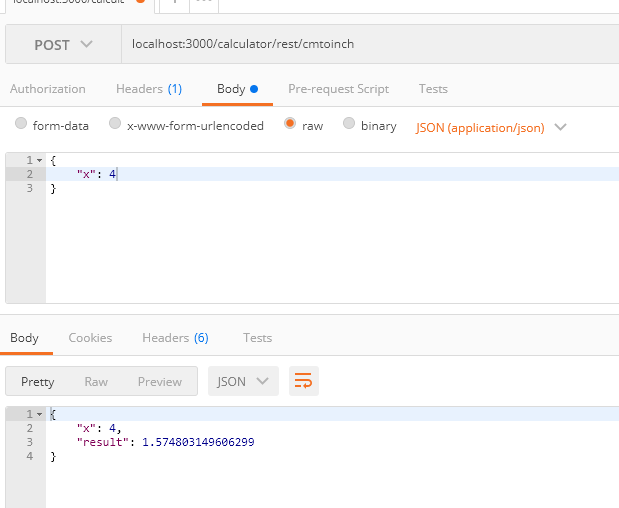The height and width of the screenshot is (508, 619).
Task: Collapse request body line 1 fold arrow
Action: pyautogui.click(x=39, y=160)
